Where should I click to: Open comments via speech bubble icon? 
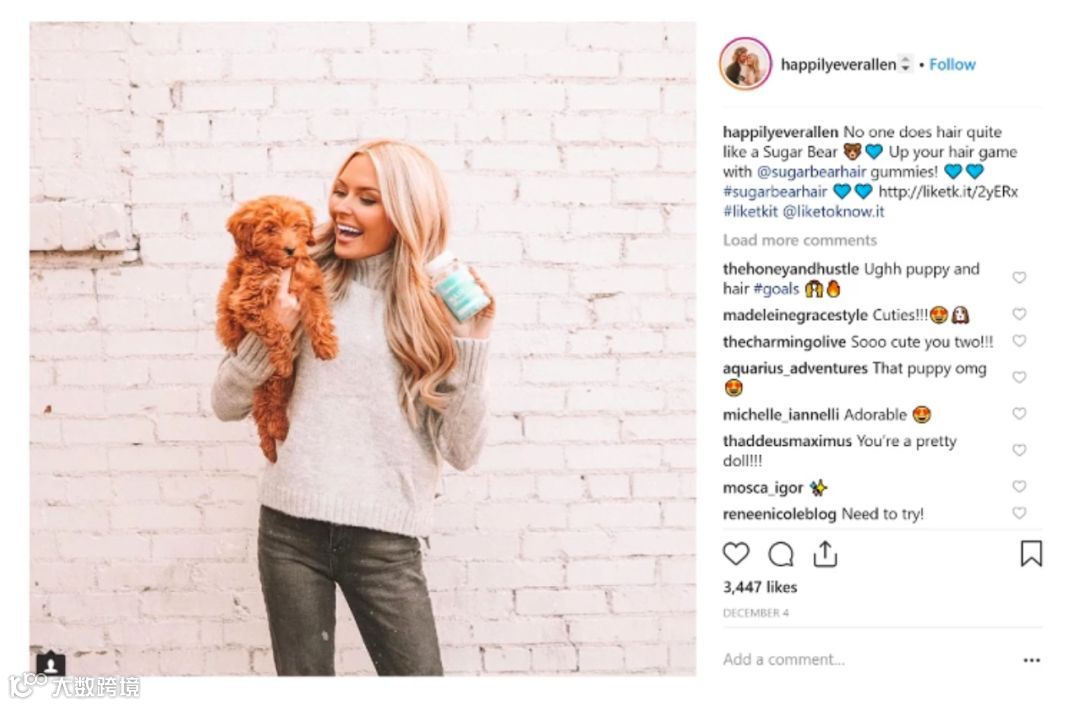[781, 554]
